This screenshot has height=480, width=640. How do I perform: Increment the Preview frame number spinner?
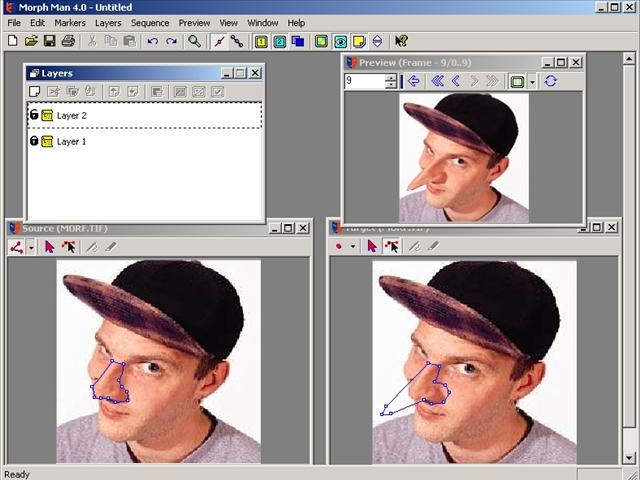[x=391, y=78]
